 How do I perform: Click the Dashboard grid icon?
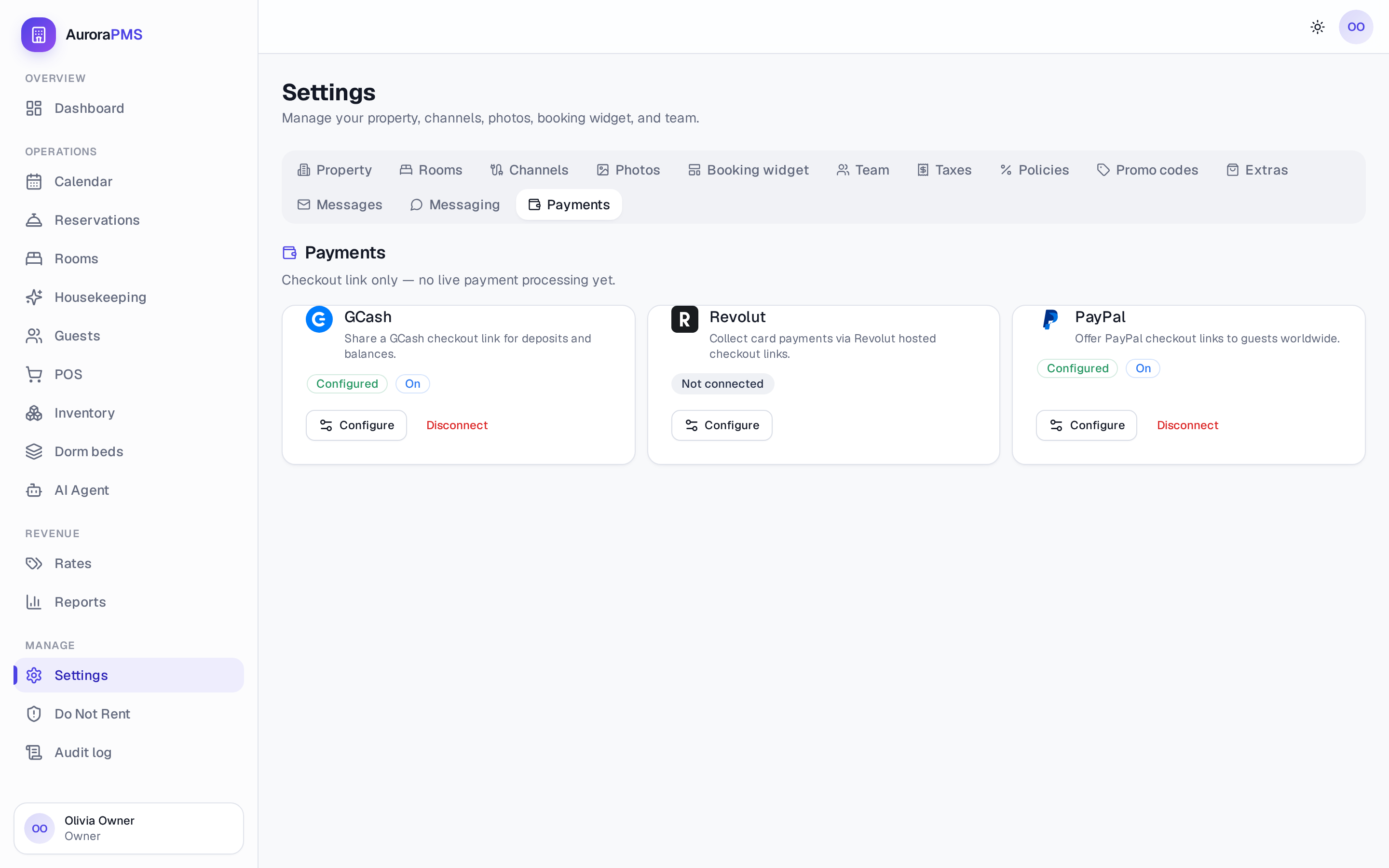(x=34, y=108)
